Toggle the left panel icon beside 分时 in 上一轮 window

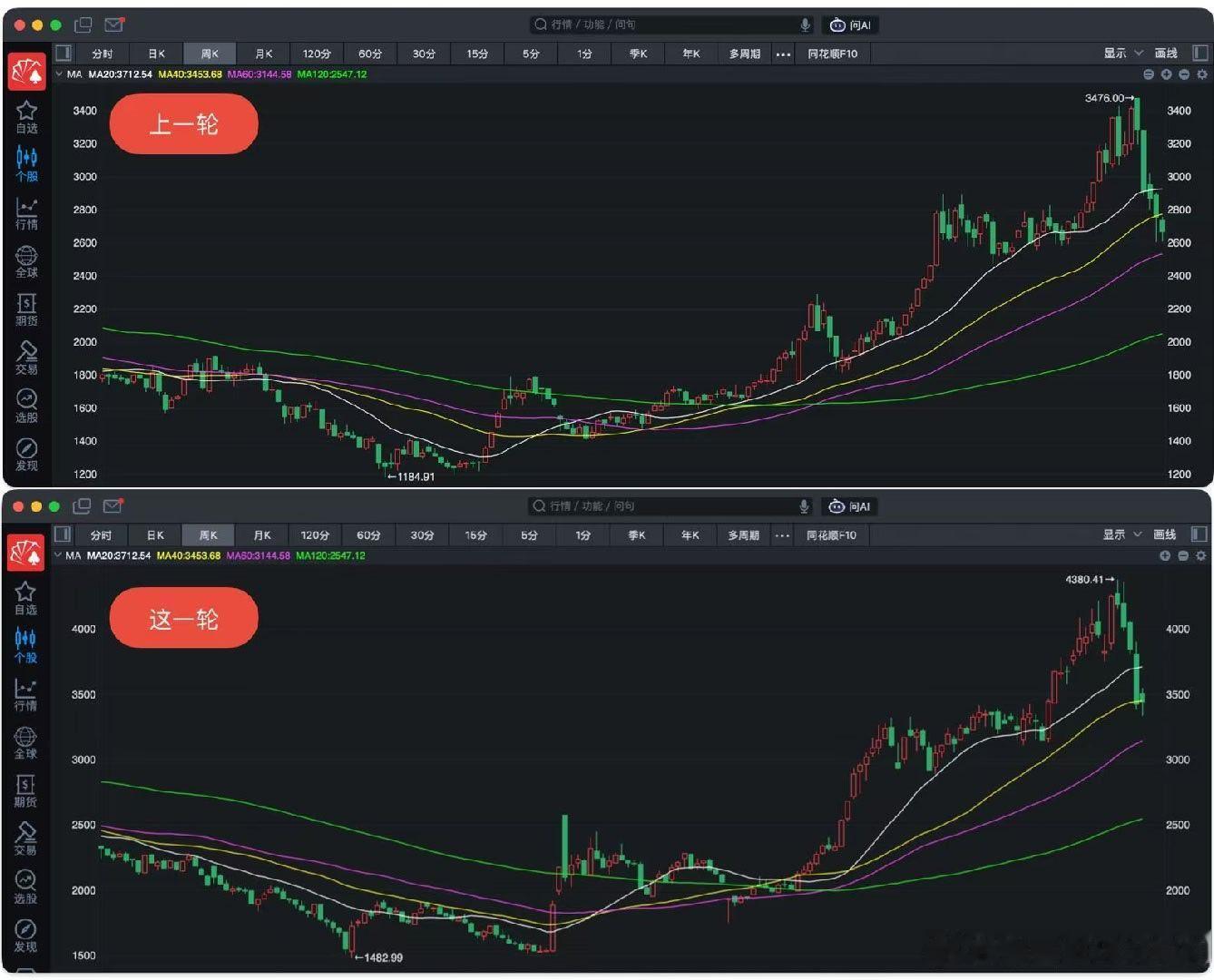pos(64,53)
